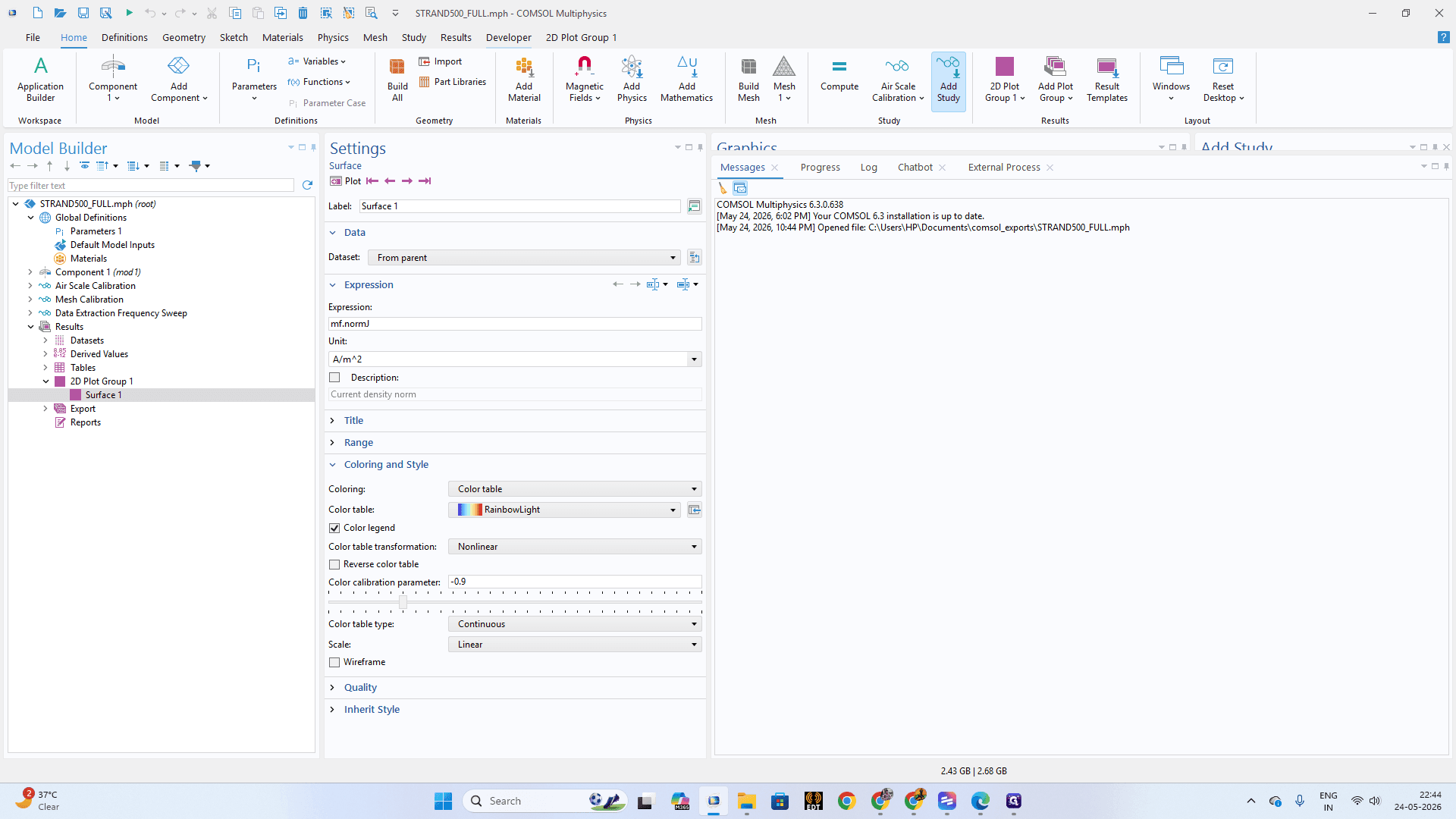The image size is (1456, 819).
Task: Open the Add Physics tool
Action: (x=632, y=79)
